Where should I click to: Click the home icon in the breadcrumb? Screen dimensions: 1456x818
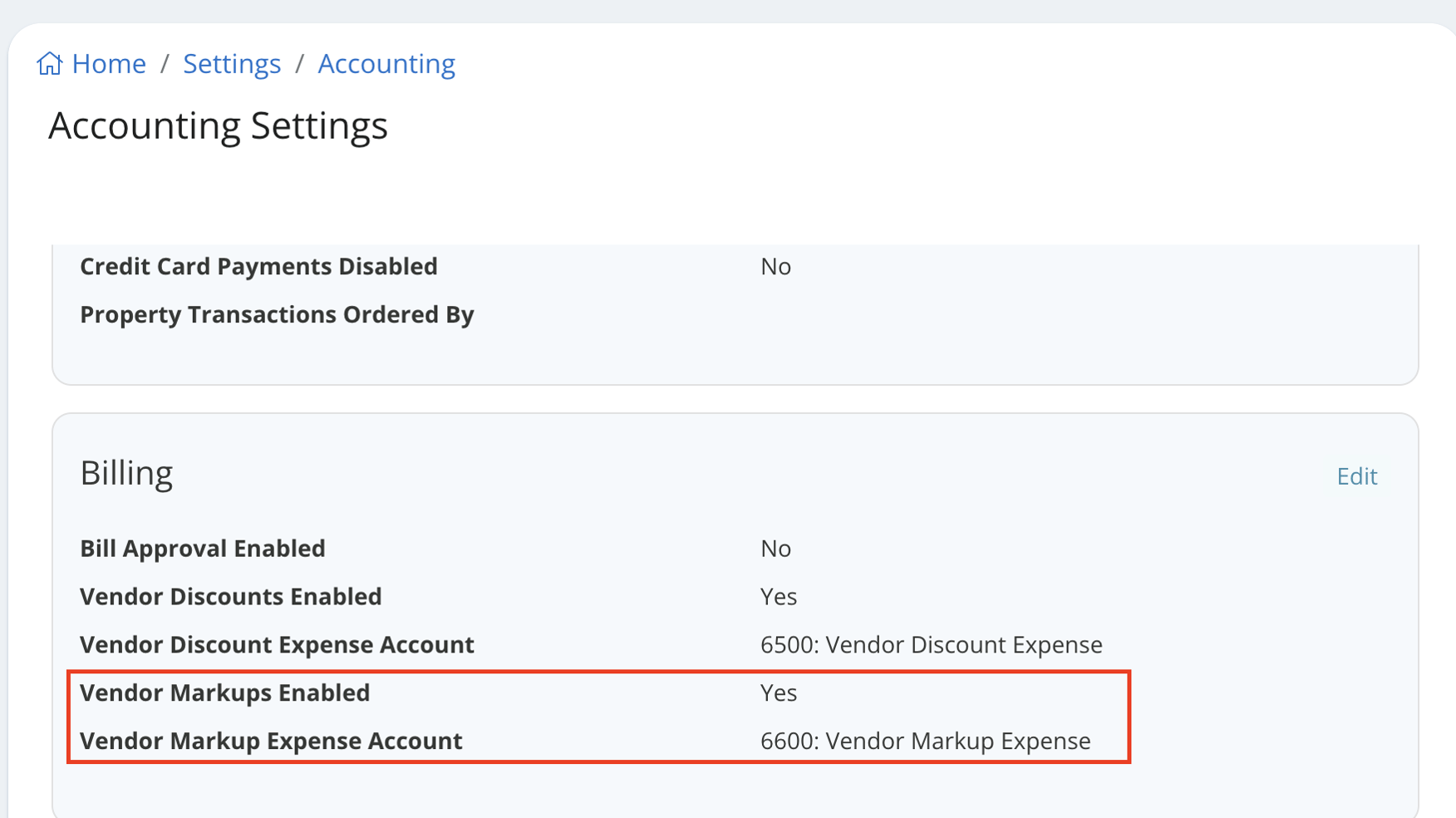pyautogui.click(x=50, y=62)
